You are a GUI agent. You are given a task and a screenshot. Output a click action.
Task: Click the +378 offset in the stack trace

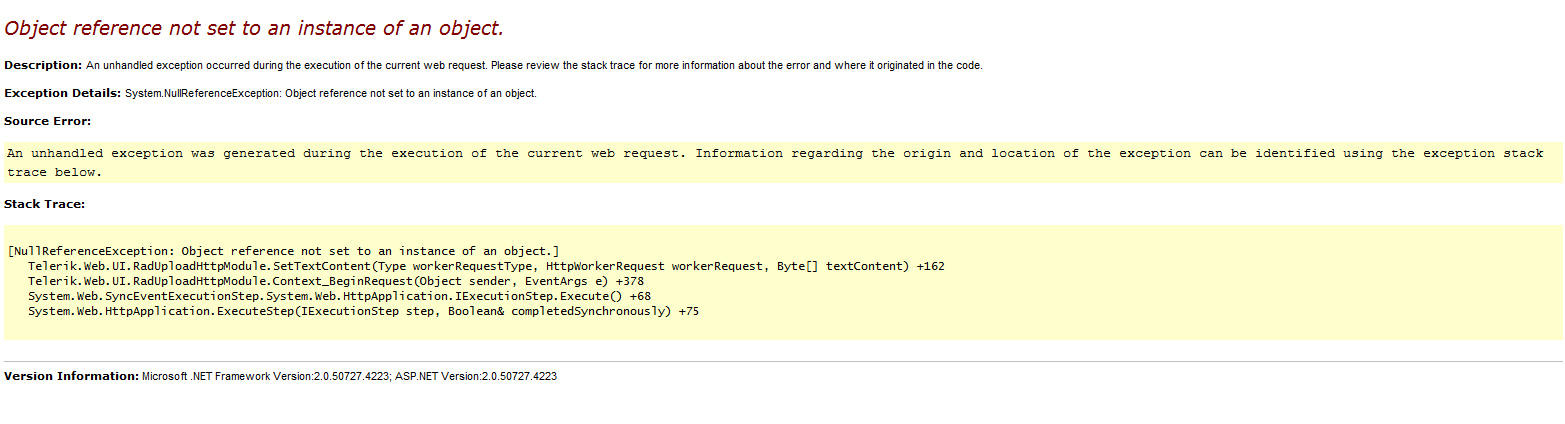coord(630,281)
